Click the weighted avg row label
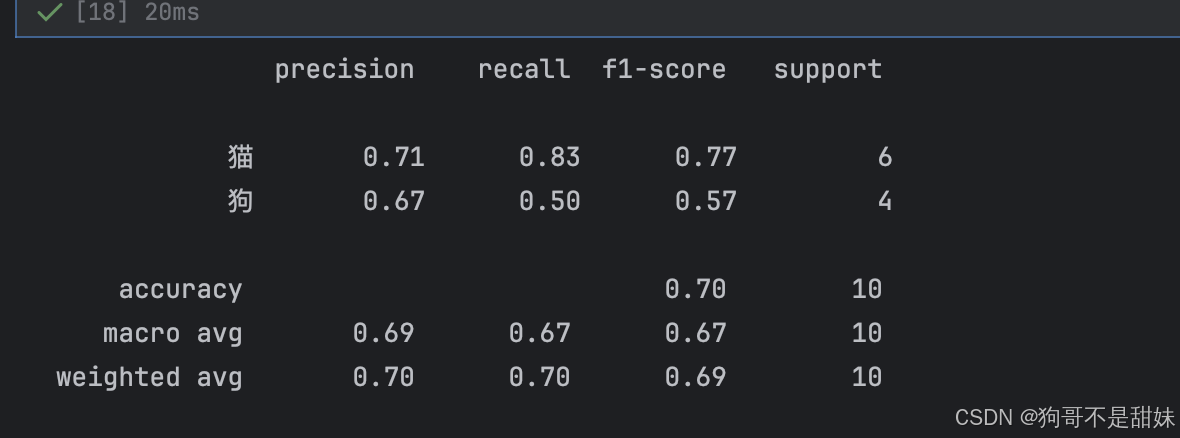The image size is (1180, 438). point(150,377)
